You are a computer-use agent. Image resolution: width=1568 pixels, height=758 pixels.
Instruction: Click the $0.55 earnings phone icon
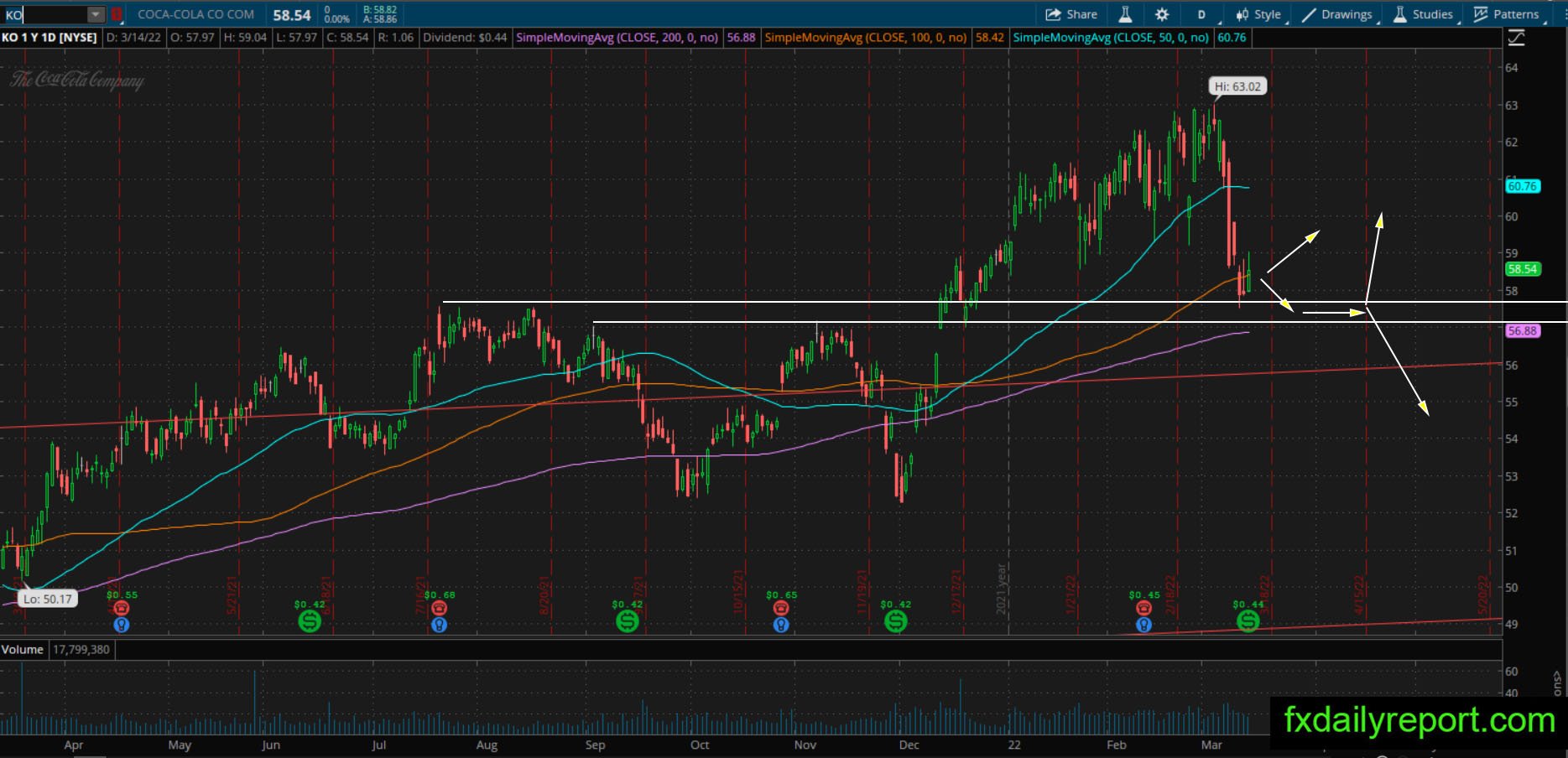(122, 608)
